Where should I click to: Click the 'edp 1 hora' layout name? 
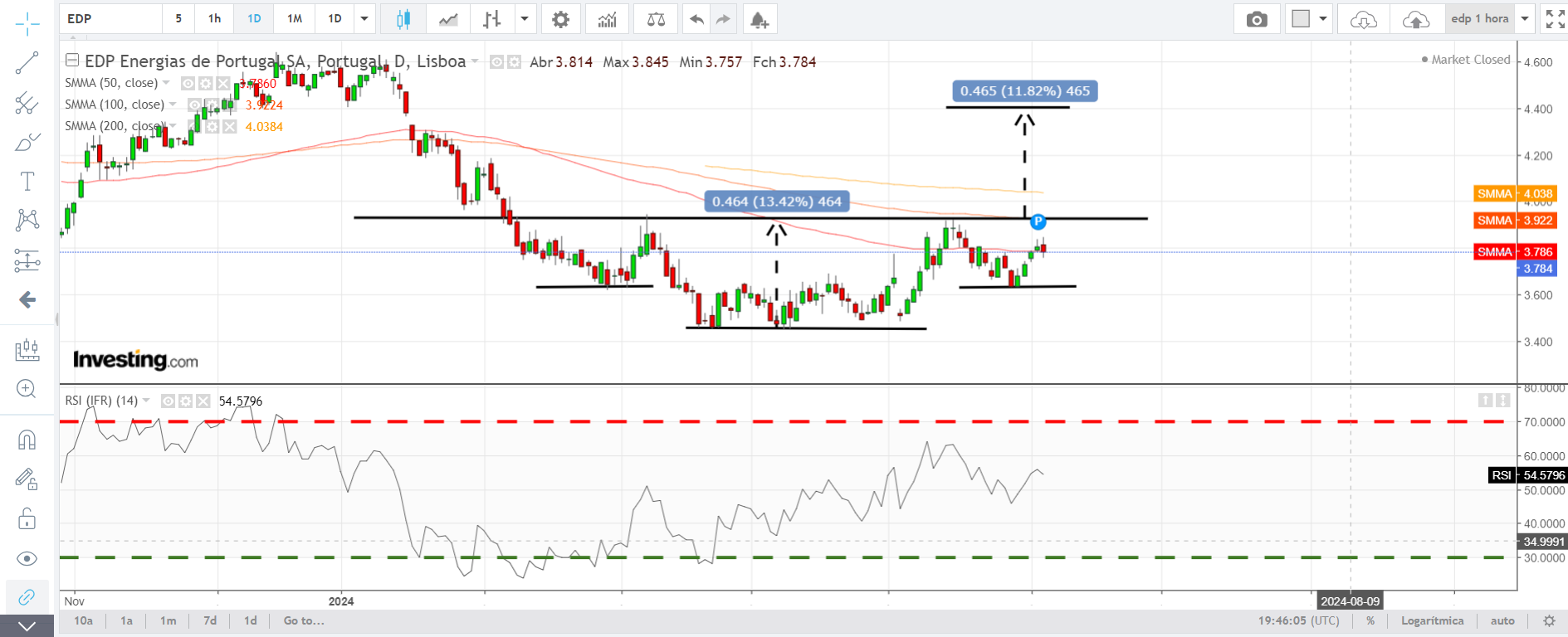tap(1480, 18)
